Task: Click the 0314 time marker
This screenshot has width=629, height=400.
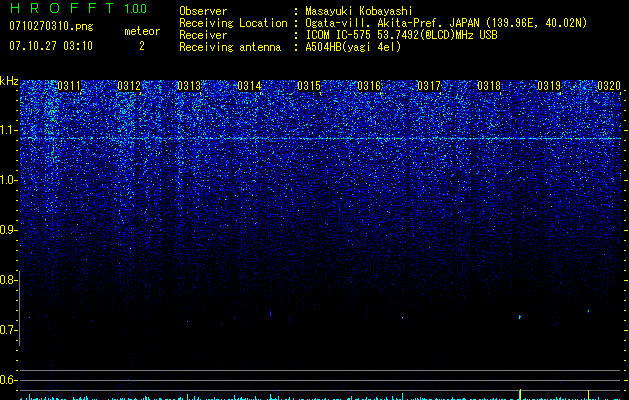Action: (x=249, y=86)
